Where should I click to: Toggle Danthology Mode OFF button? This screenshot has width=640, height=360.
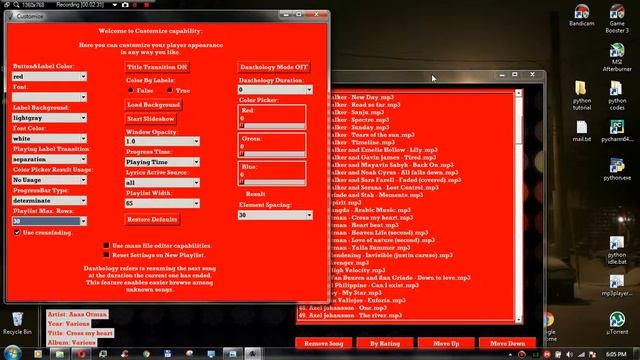click(x=274, y=67)
